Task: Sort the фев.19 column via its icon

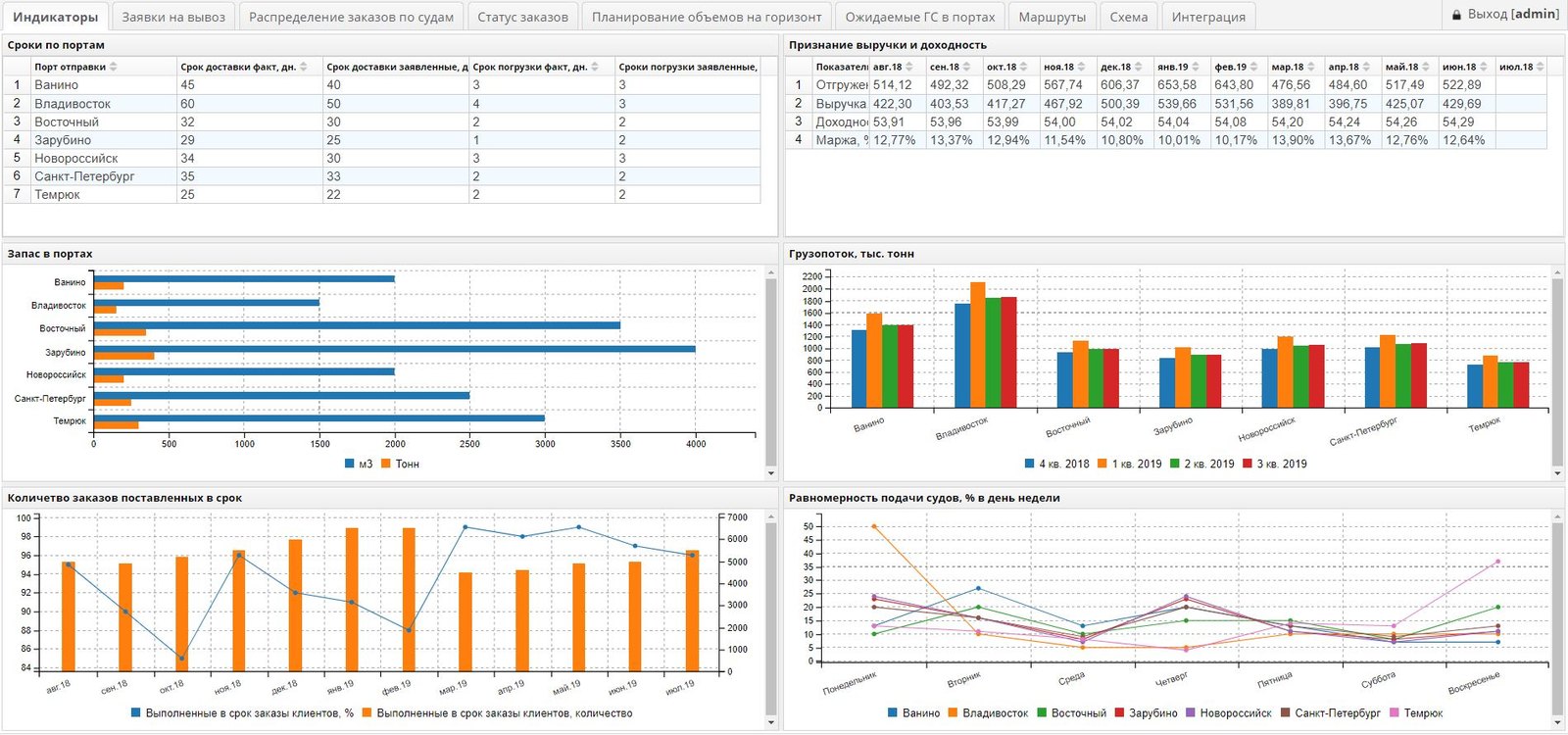Action: [x=1253, y=67]
